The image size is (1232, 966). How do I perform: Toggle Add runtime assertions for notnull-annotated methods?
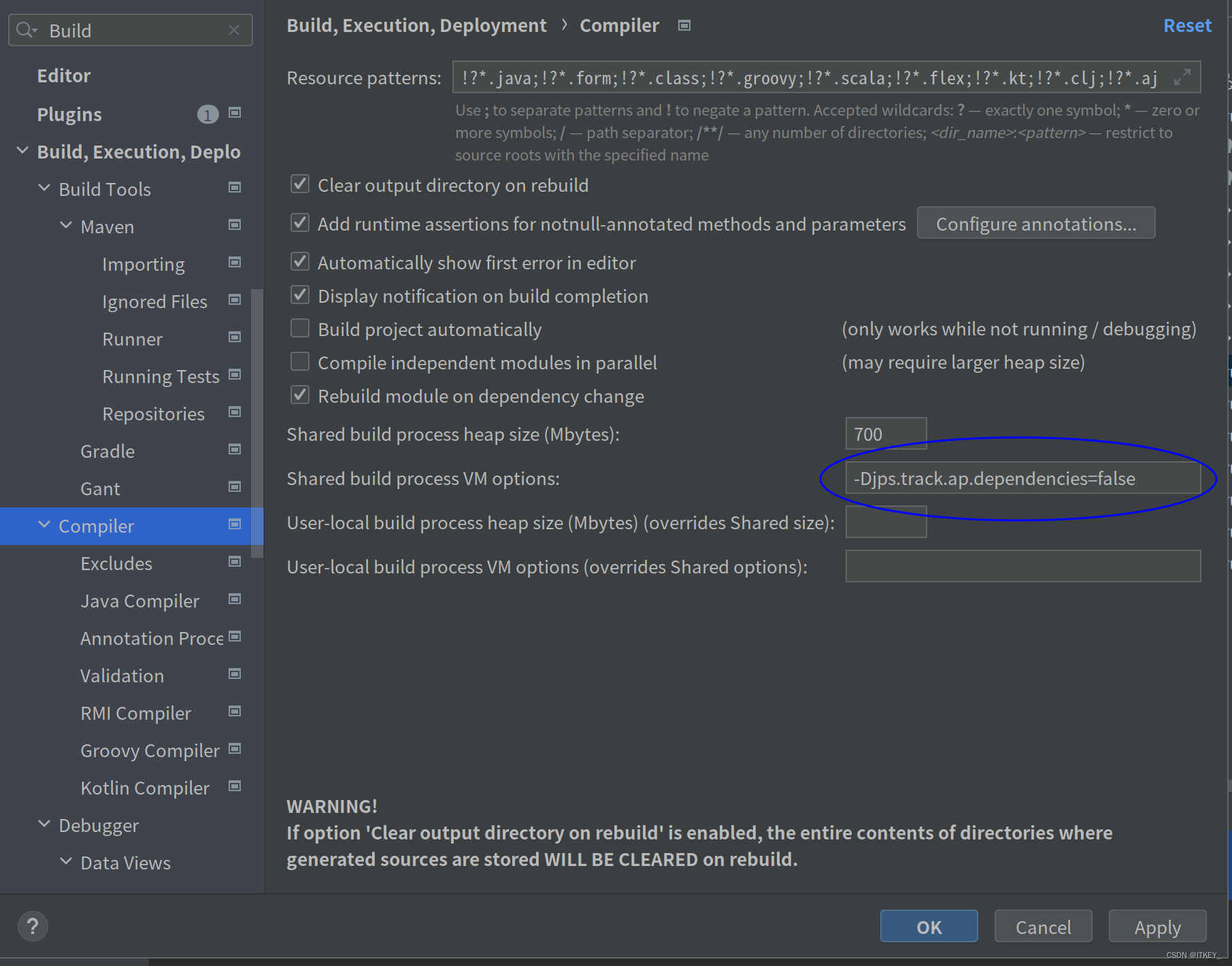300,223
